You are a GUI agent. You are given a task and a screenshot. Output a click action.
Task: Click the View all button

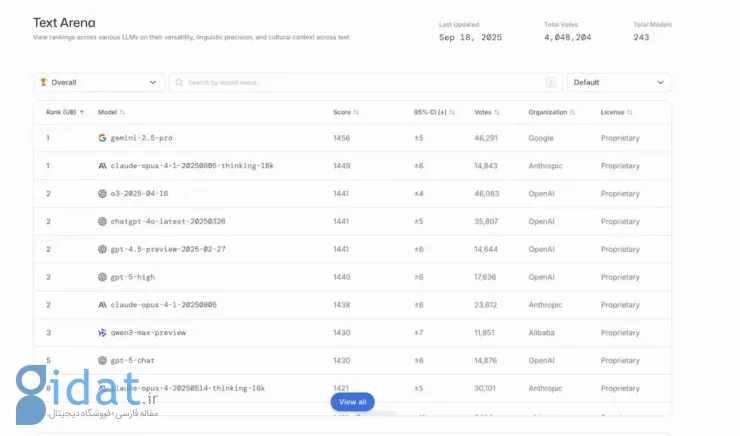coord(353,402)
